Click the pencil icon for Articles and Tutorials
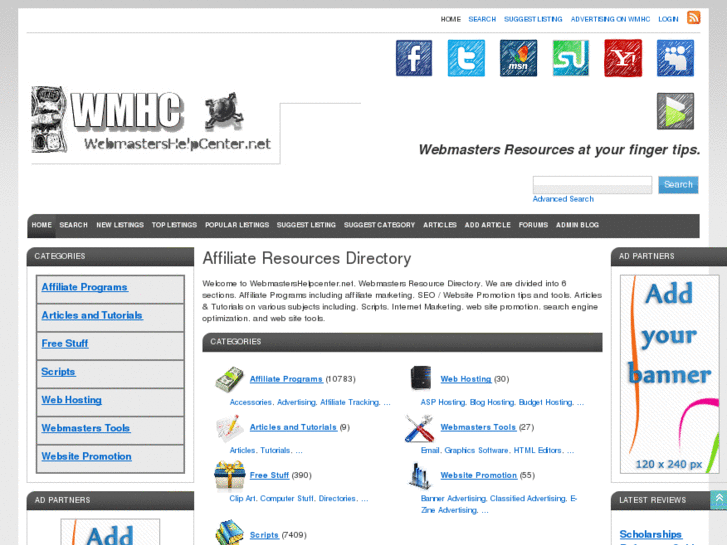The width and height of the screenshot is (727, 545). pyautogui.click(x=230, y=427)
